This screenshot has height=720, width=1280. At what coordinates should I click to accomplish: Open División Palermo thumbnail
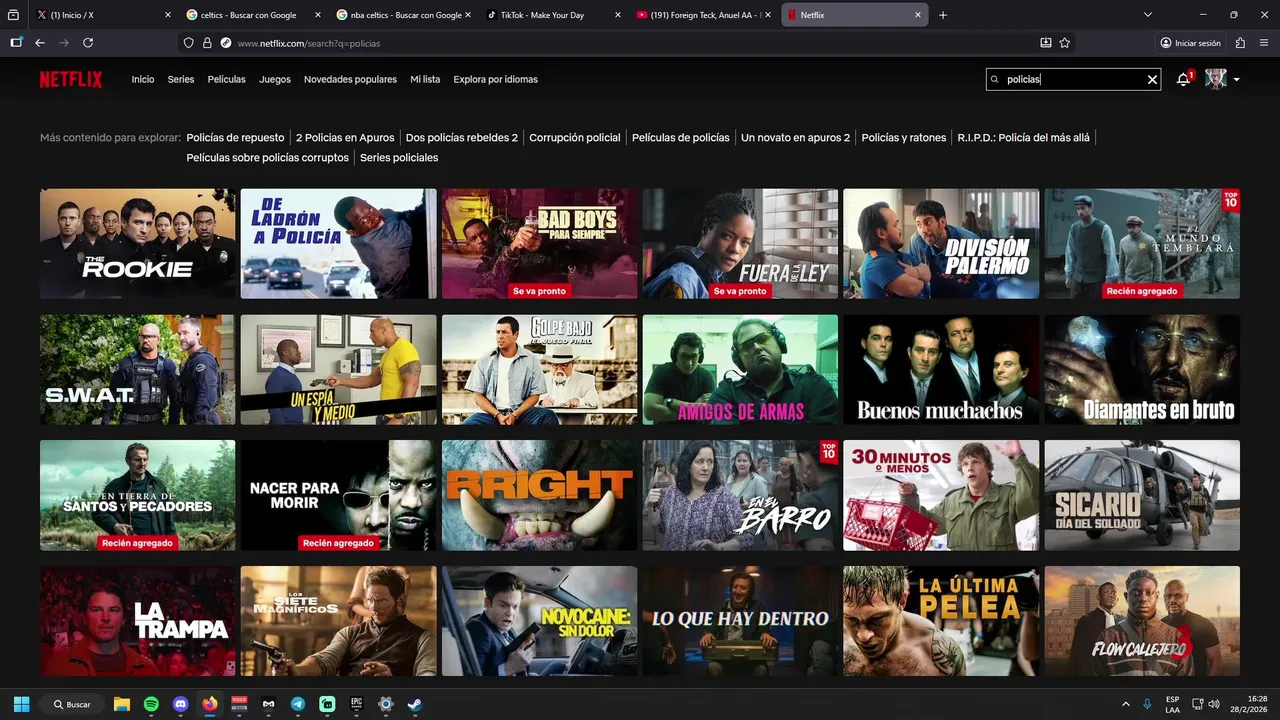point(941,243)
